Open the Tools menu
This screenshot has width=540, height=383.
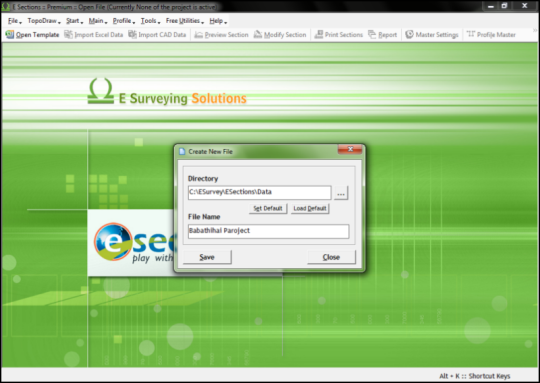point(150,21)
